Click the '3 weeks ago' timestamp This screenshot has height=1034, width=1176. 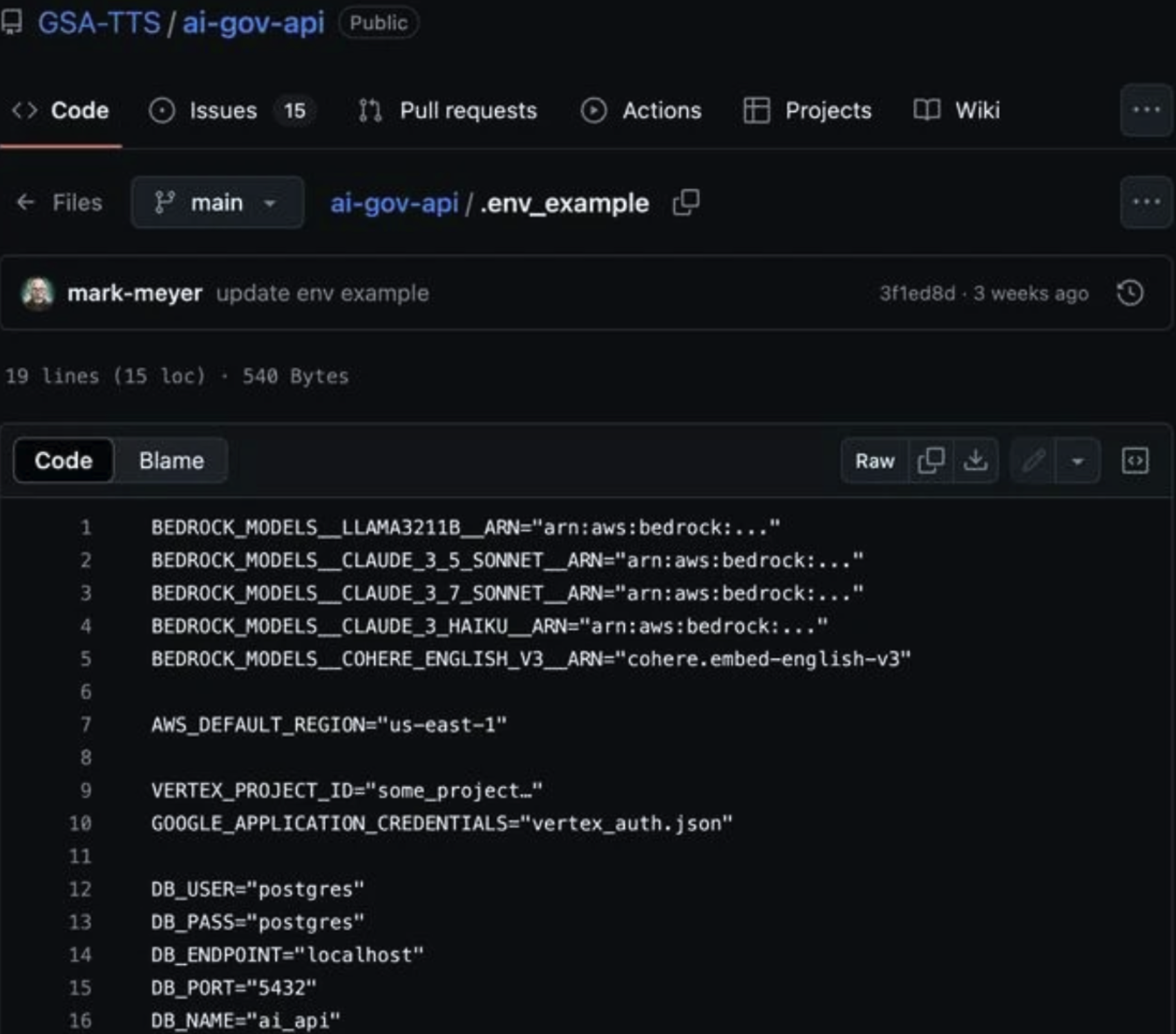coord(1031,293)
